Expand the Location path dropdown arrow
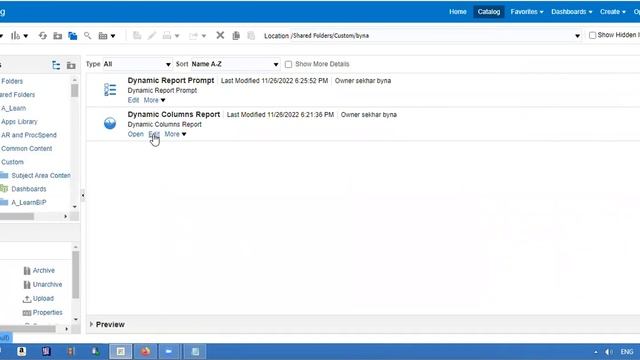Viewport: 640px width, 360px height. pyautogui.click(x=578, y=36)
